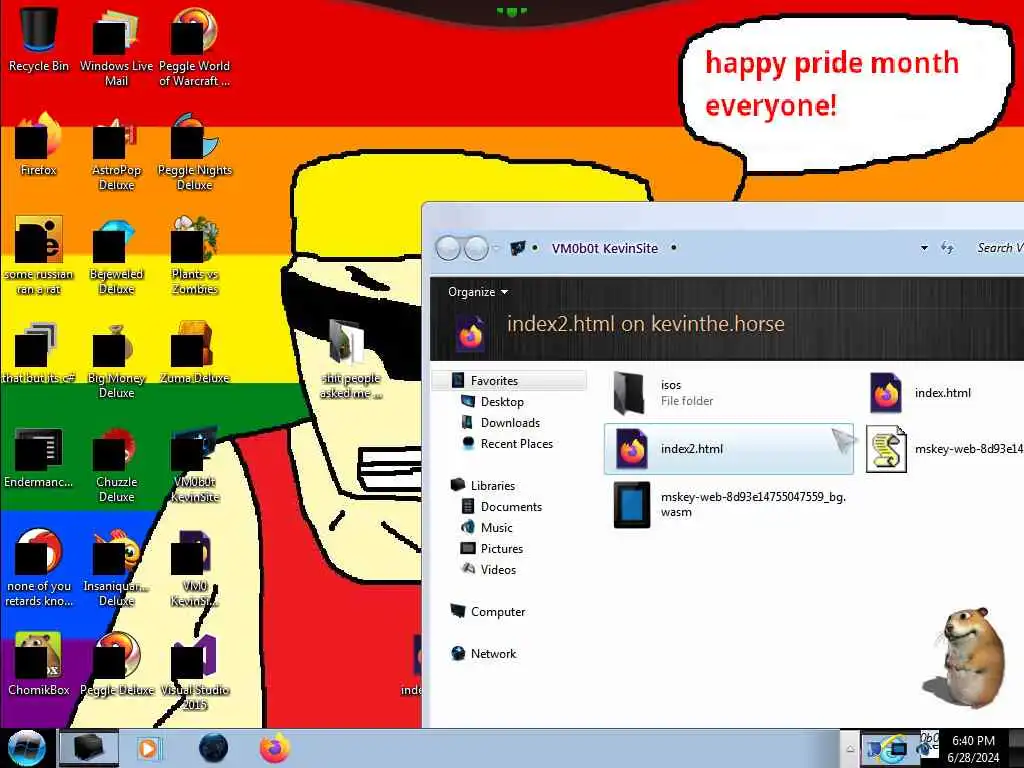Launch Peggle World of Warcraft shortcut
The height and width of the screenshot is (768, 1024).
pyautogui.click(x=195, y=46)
